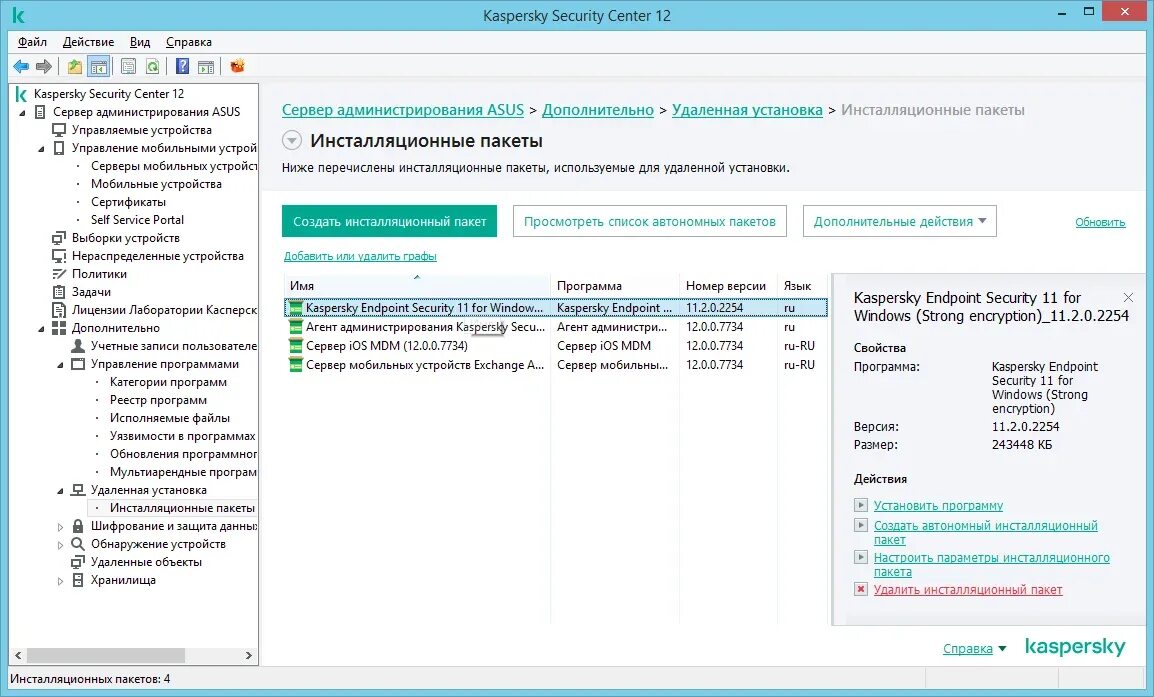Click red Удалить инсталляционный пакет link
This screenshot has height=697, width=1154.
[968, 590]
